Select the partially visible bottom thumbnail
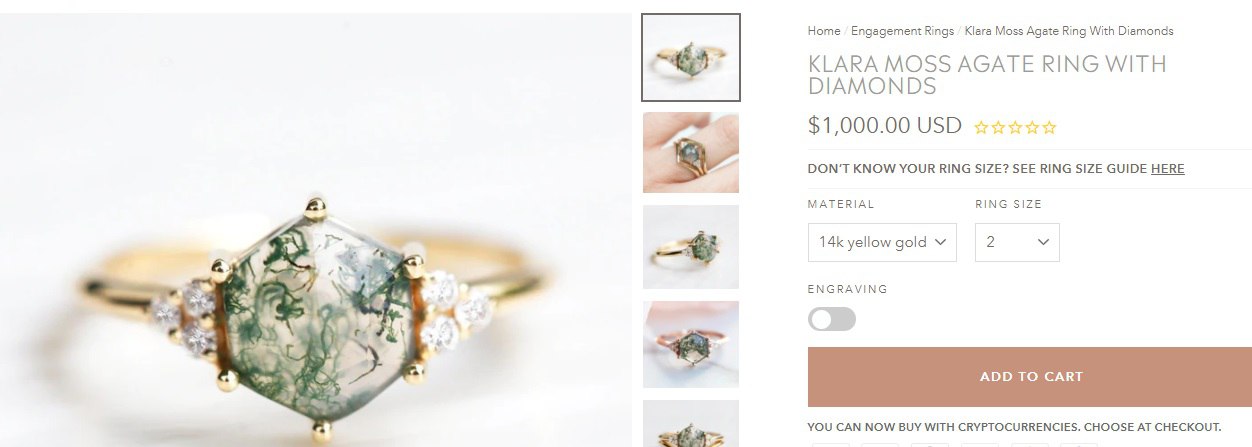 [x=691, y=423]
